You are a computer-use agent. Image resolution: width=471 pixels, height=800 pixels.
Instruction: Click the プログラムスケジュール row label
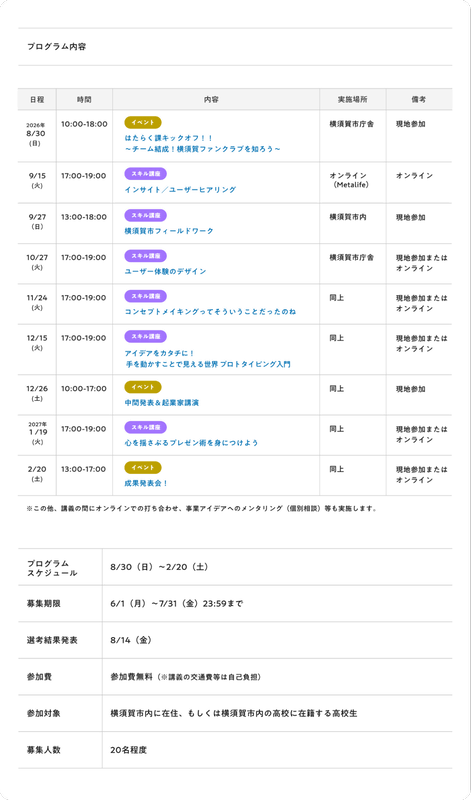(x=52, y=567)
